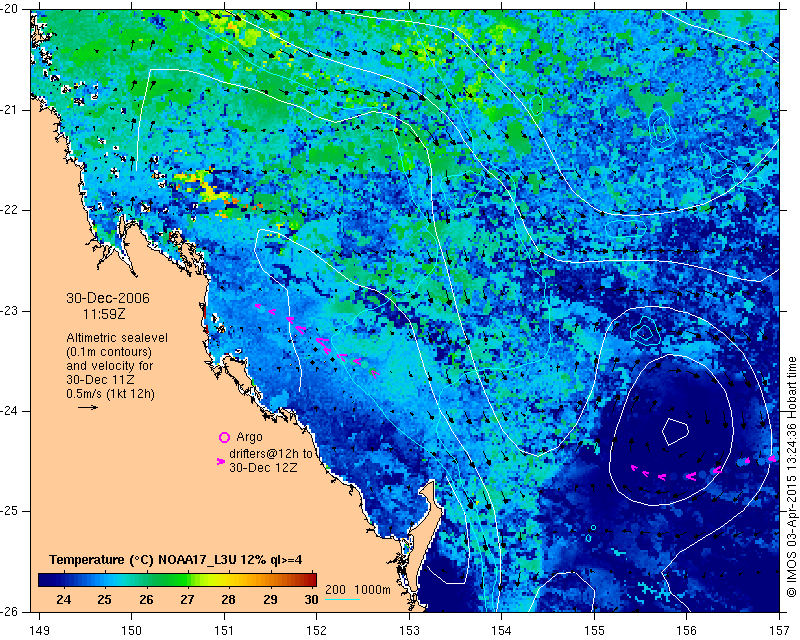The height and width of the screenshot is (640, 800).
Task: Select the Altimetric sealevel caption line
Action: (x=117, y=338)
